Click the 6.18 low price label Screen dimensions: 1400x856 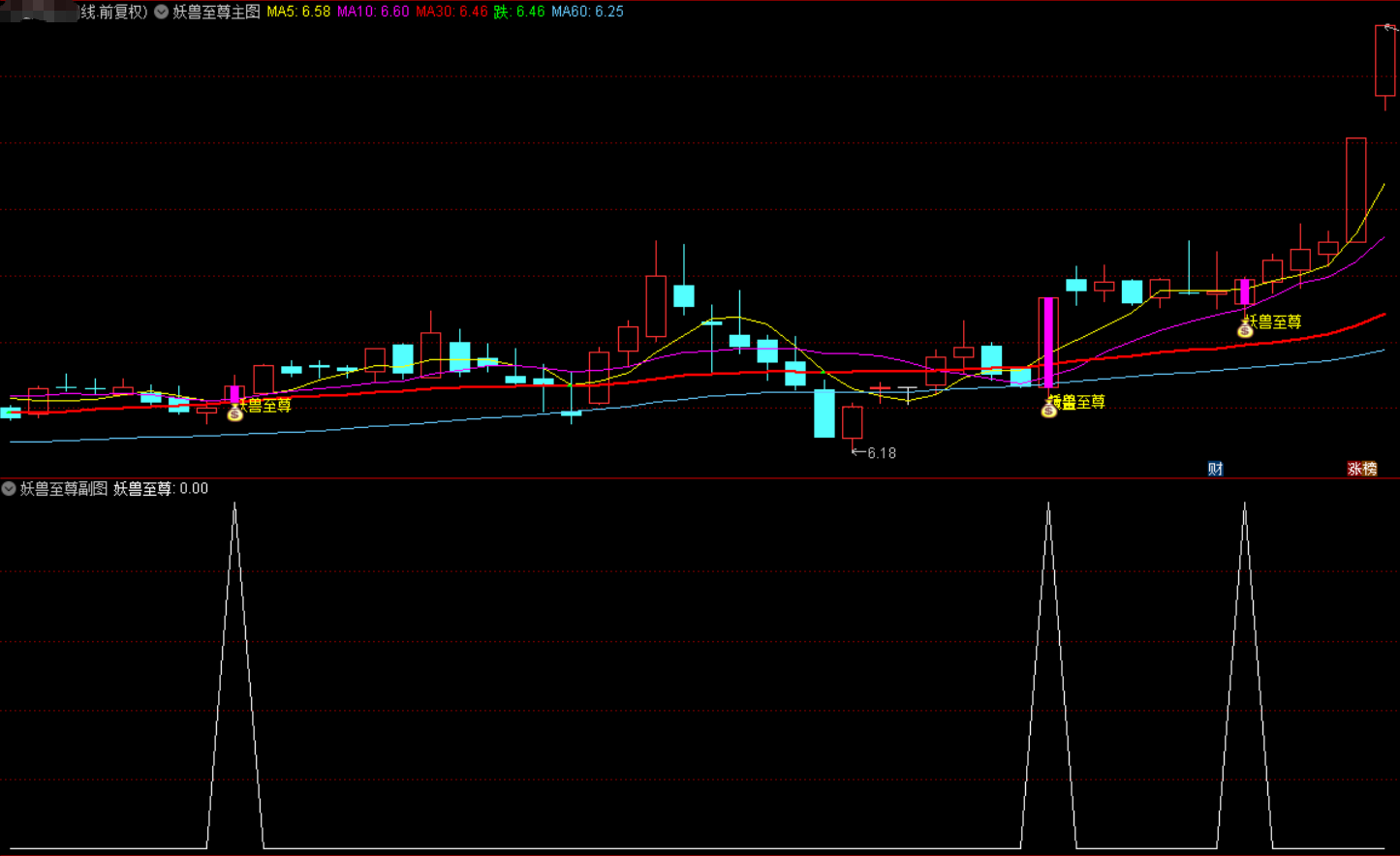[882, 453]
